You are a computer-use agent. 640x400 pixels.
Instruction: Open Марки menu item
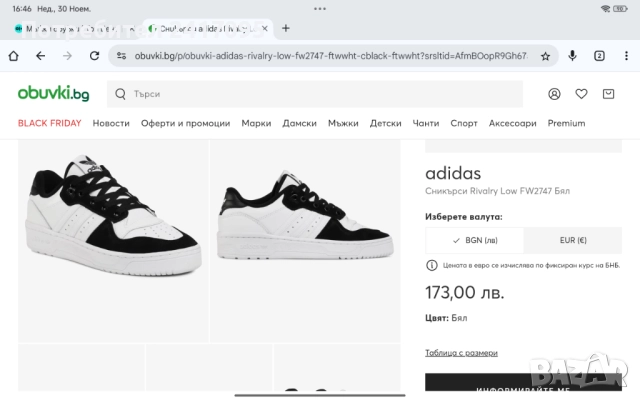[x=256, y=123]
